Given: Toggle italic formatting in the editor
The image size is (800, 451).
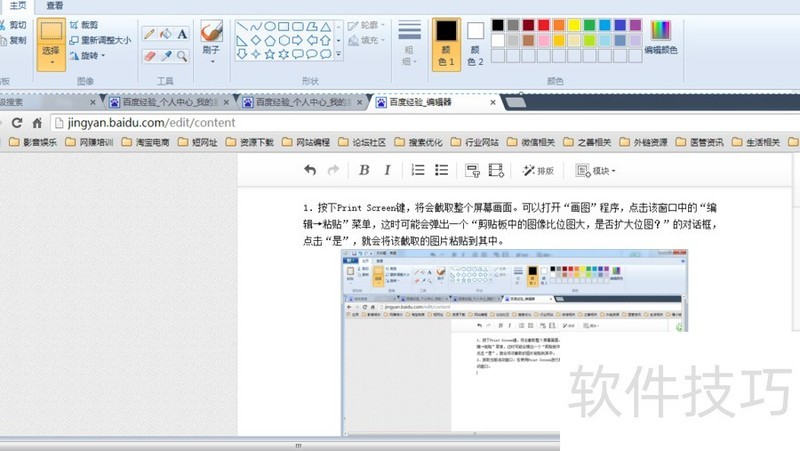Looking at the screenshot, I should point(387,170).
